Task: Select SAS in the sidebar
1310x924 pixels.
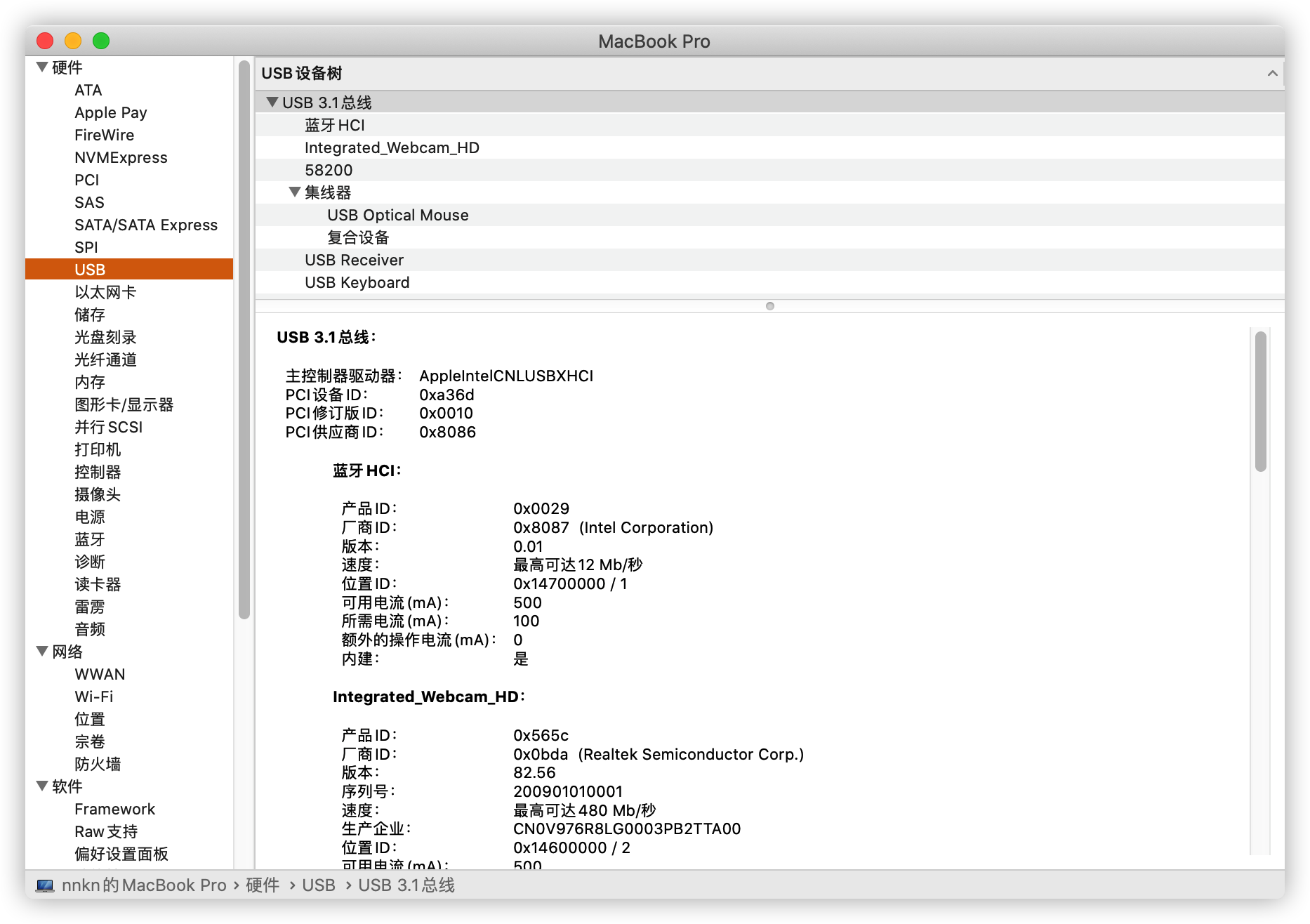Action: click(x=89, y=202)
